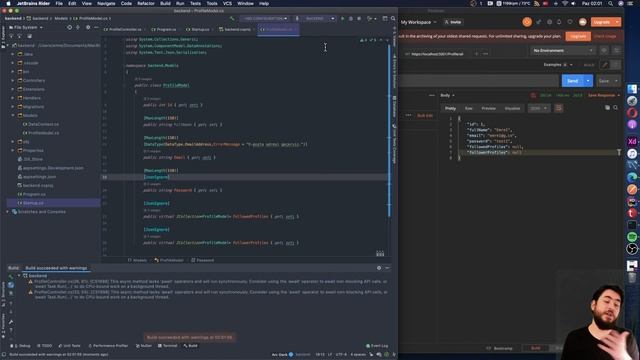
Task: Open the Navigate menu
Action: pos(106,3)
